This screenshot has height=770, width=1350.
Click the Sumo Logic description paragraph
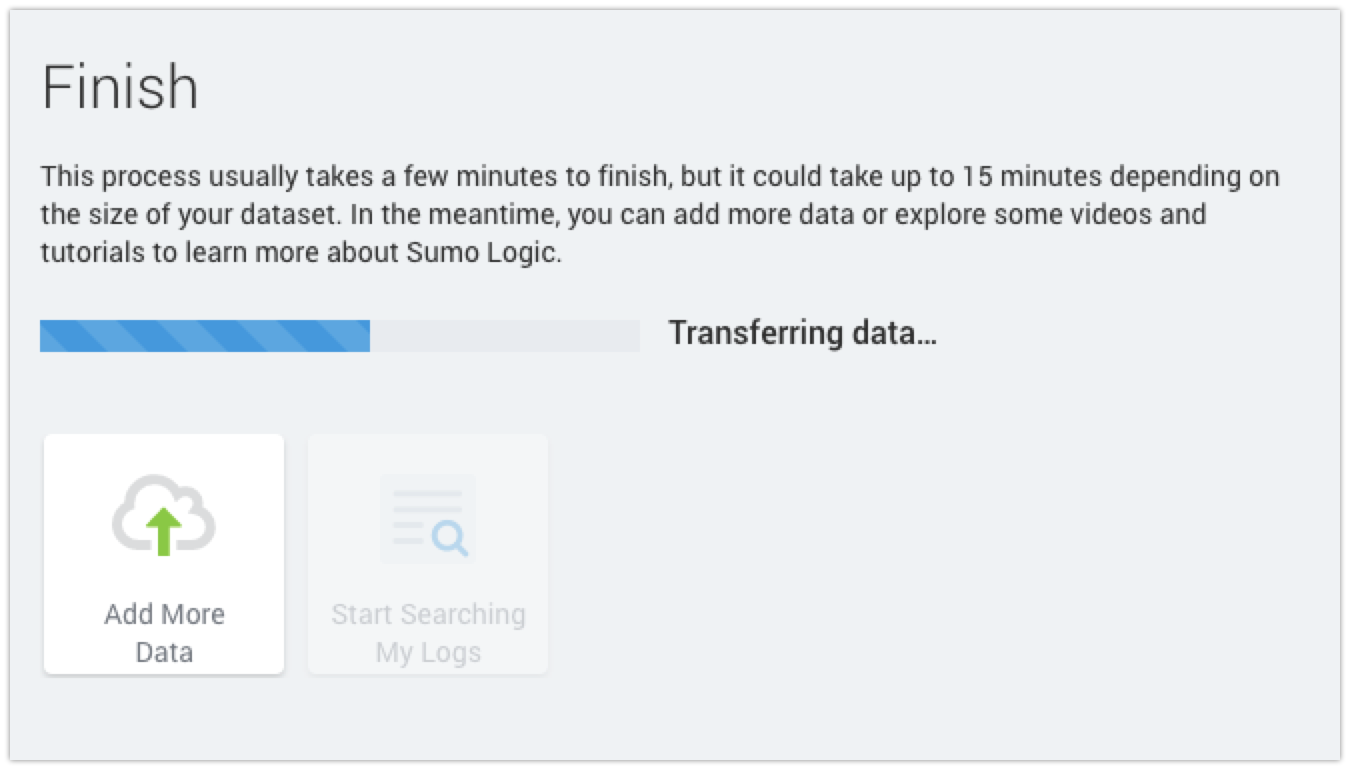(x=659, y=213)
